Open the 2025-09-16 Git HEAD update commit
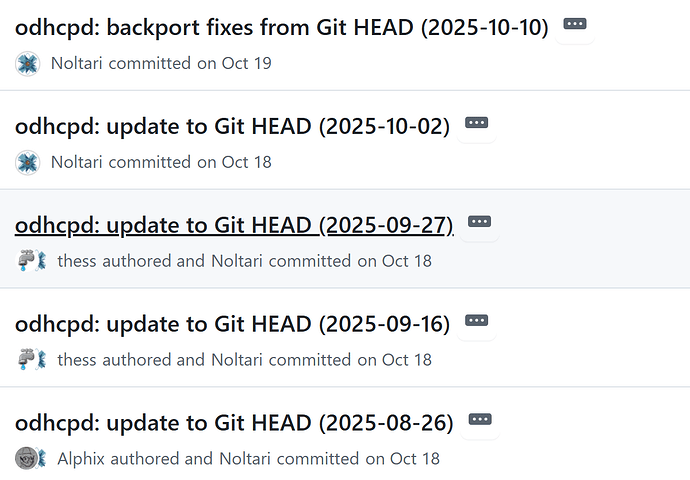 232,324
